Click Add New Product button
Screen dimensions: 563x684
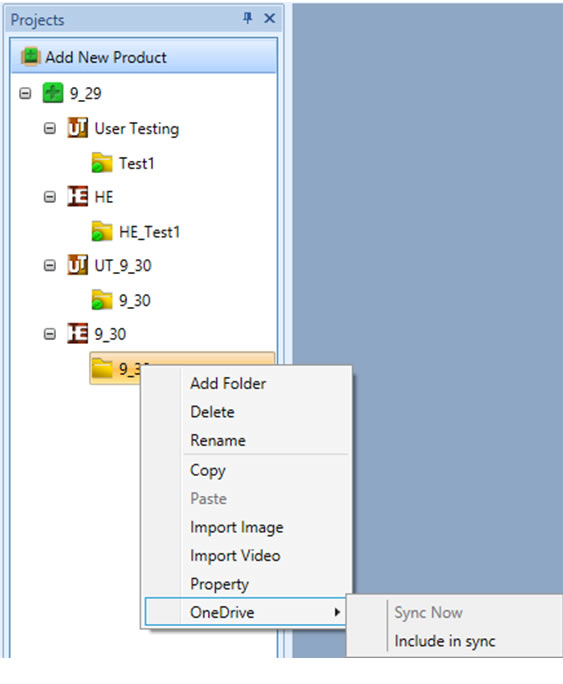(x=143, y=55)
